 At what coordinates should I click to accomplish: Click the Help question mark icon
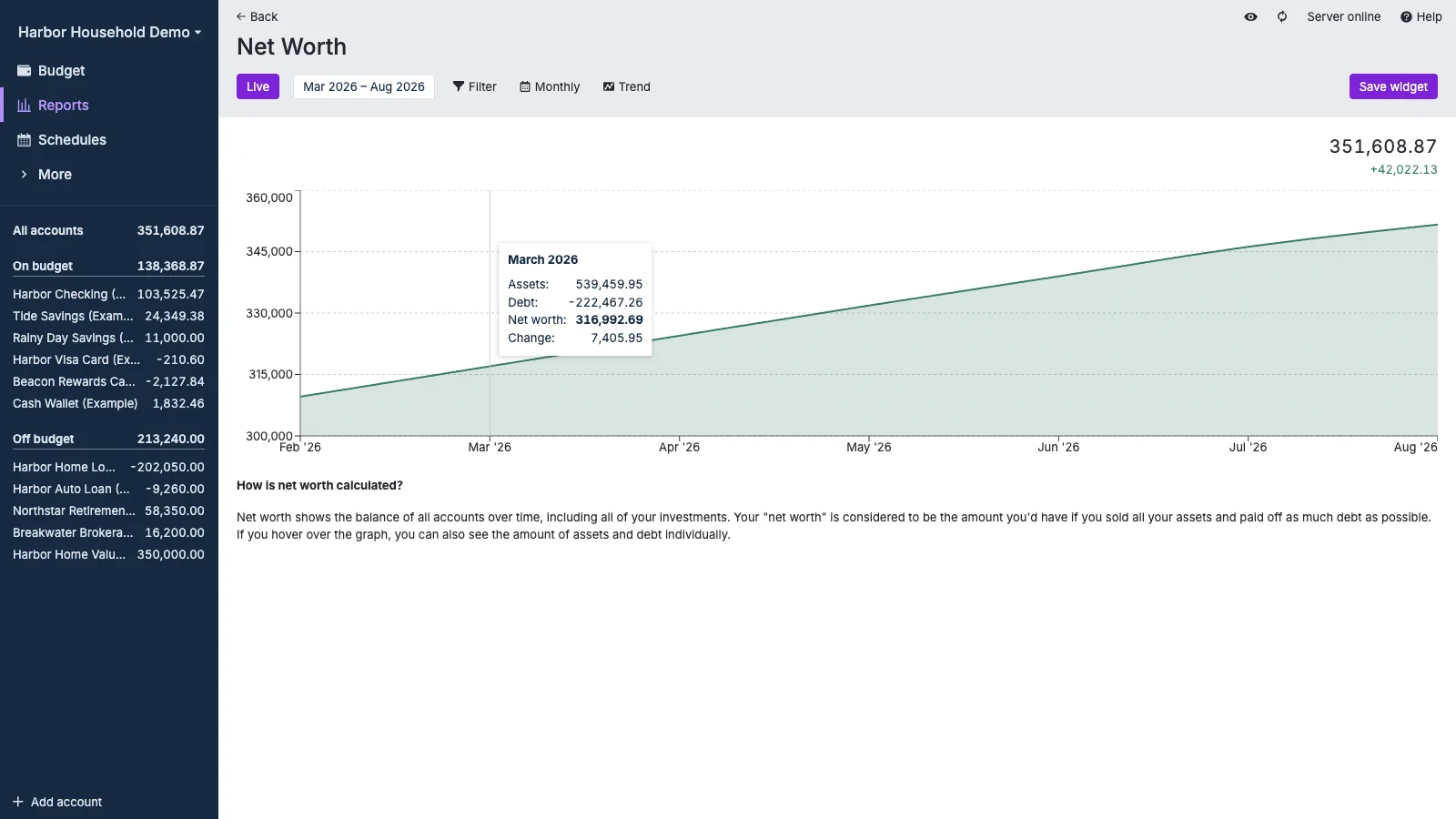[x=1406, y=16]
